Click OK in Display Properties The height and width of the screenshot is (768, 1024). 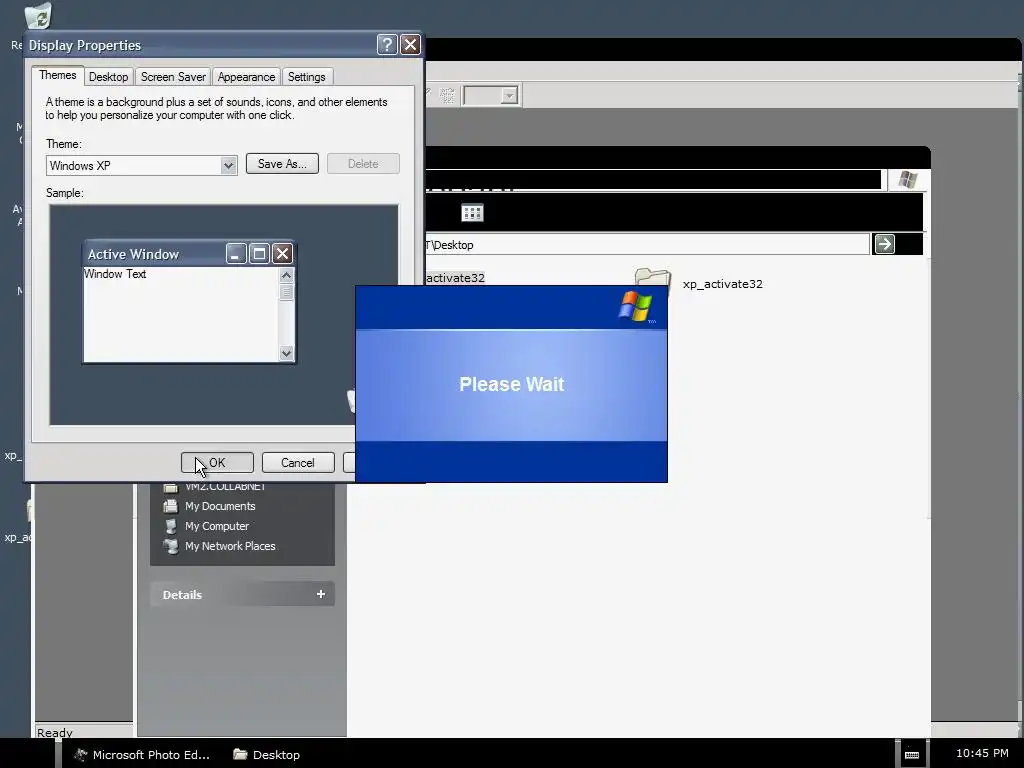pyautogui.click(x=217, y=462)
